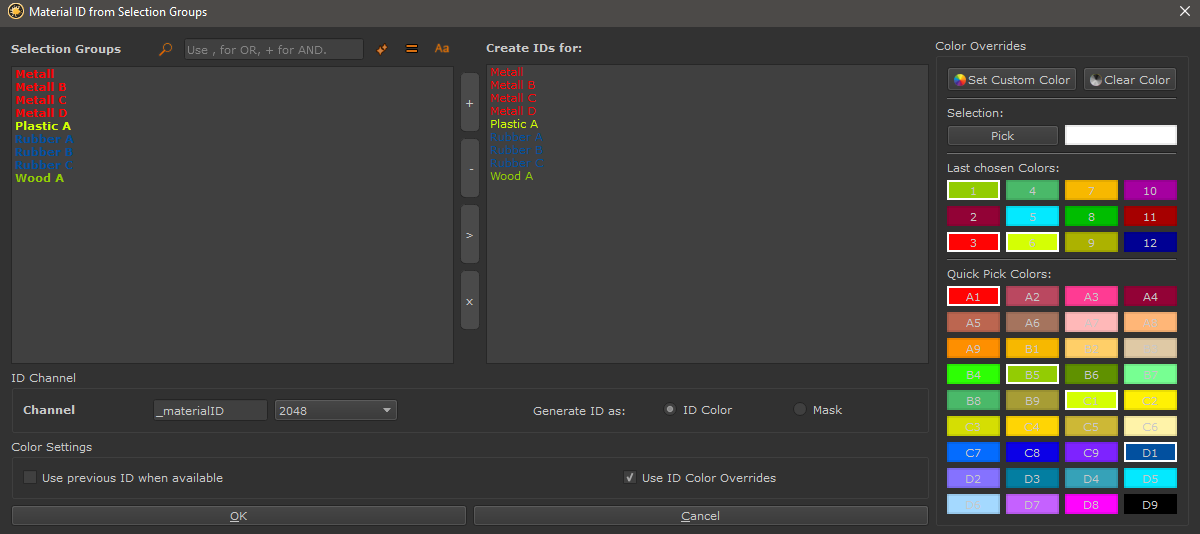Click the magnifying glass search icon
This screenshot has width=1200, height=534.
tap(166, 49)
